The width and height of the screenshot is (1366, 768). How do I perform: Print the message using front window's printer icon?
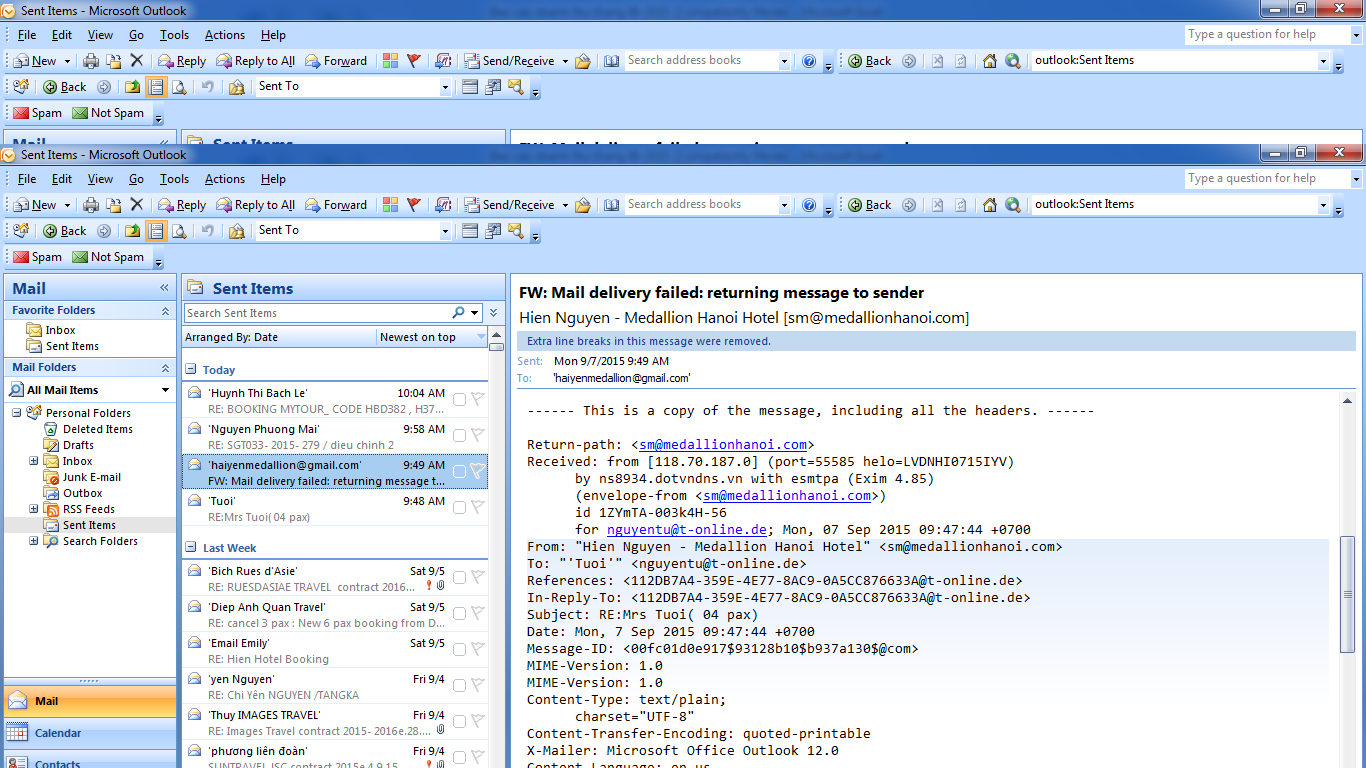coord(91,204)
